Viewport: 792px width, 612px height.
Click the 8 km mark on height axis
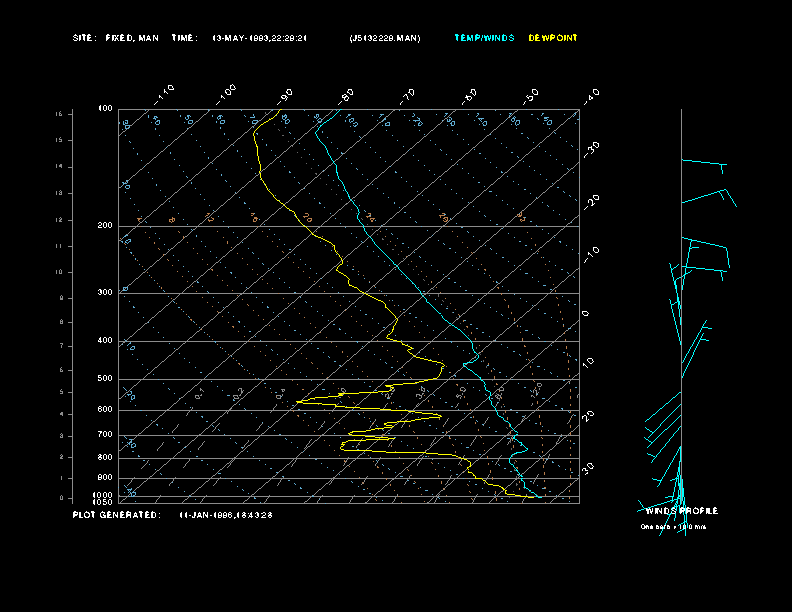pos(61,322)
